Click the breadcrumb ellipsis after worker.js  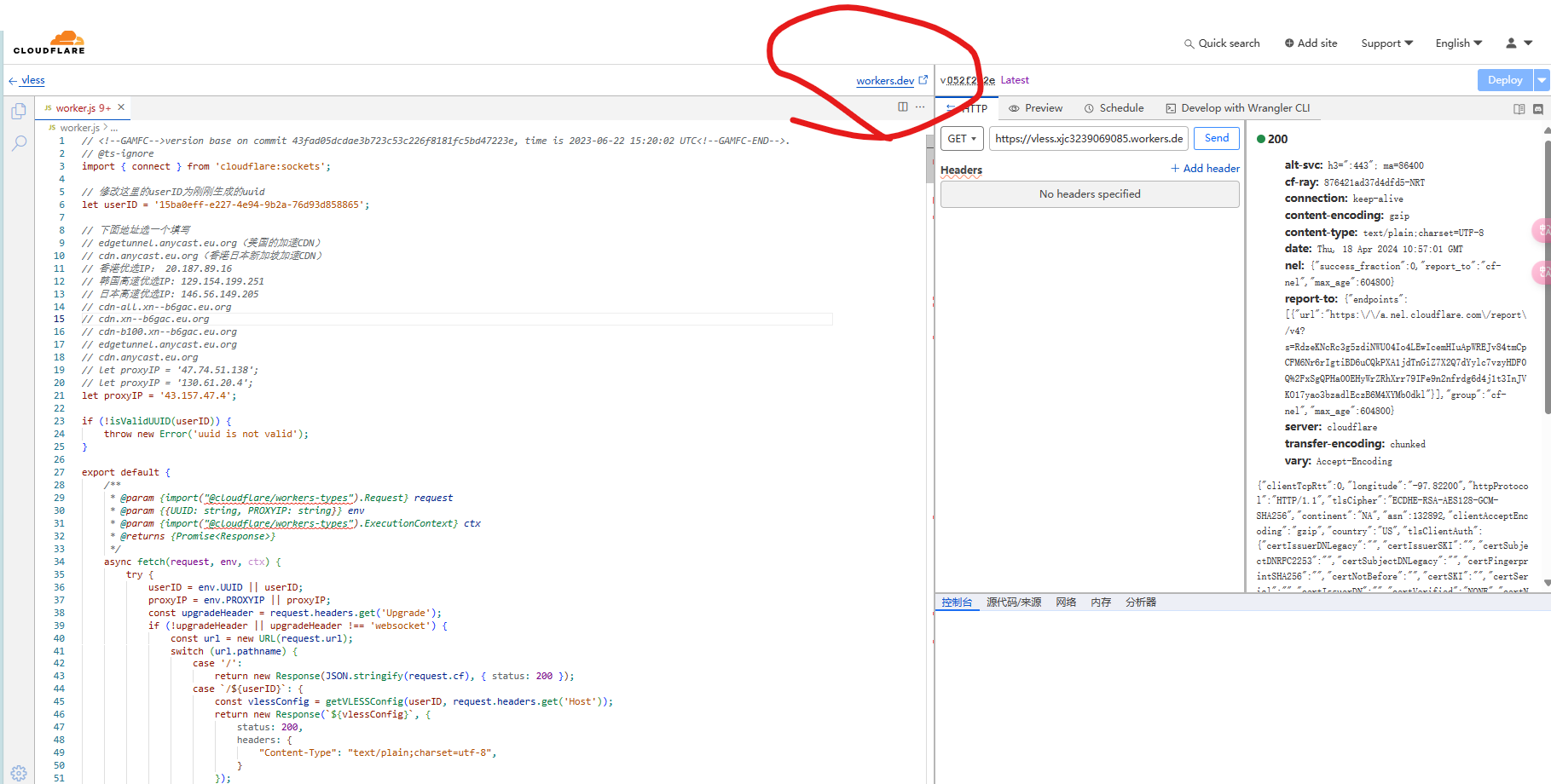coord(114,128)
